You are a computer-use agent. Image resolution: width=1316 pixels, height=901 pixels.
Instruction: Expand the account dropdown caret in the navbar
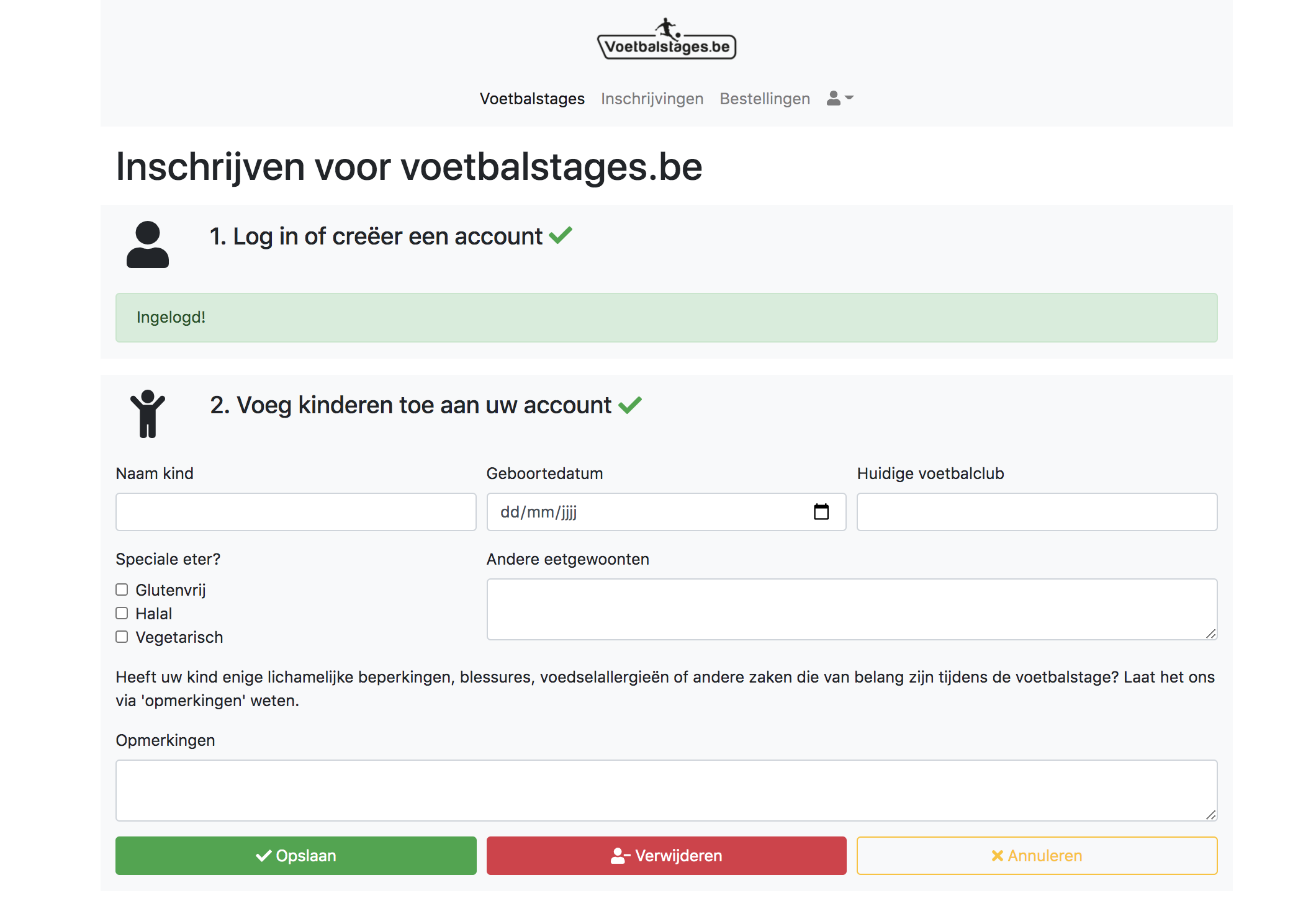(x=850, y=98)
